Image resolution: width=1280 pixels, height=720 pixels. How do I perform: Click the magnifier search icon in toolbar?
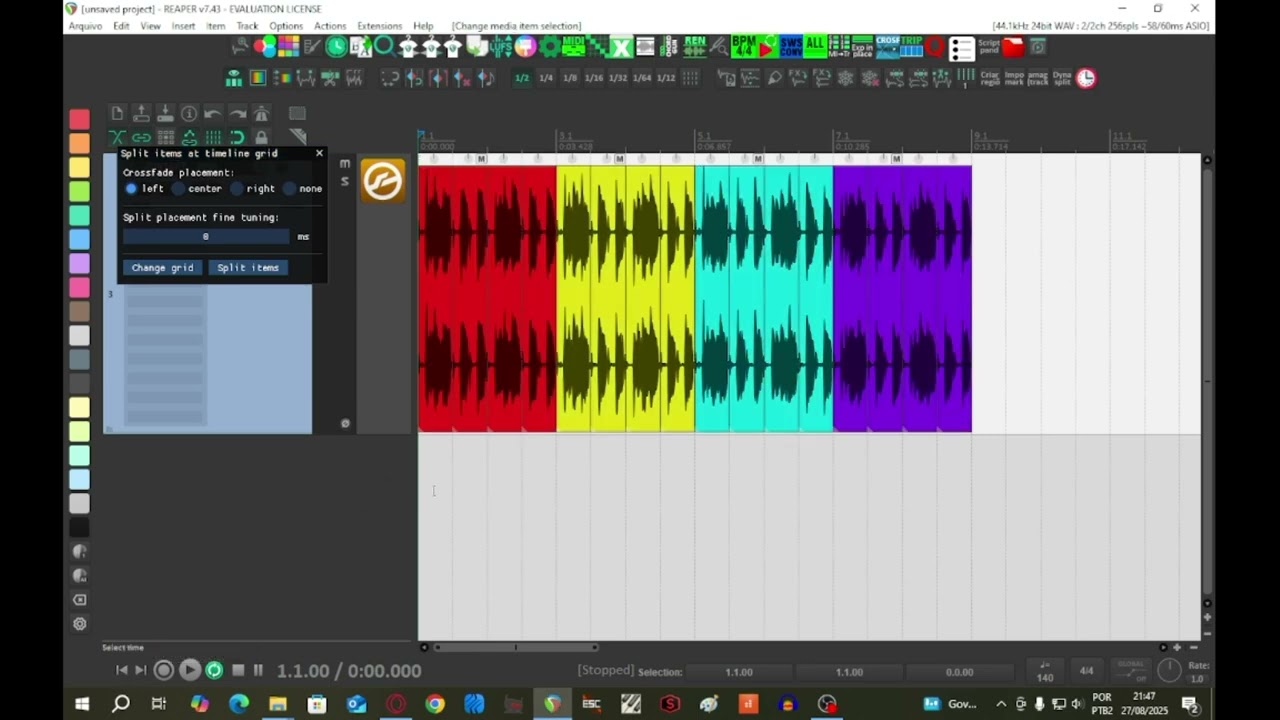click(x=385, y=46)
